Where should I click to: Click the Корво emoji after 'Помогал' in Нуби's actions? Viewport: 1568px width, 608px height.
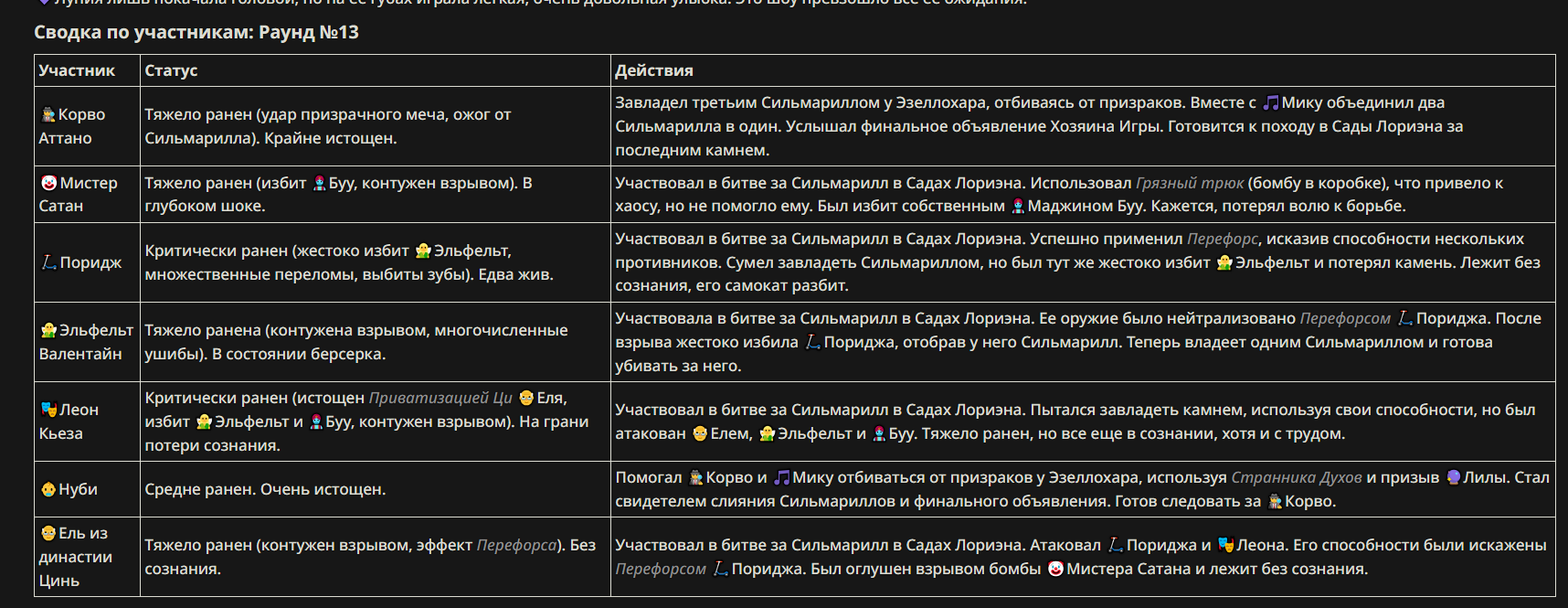(696, 477)
